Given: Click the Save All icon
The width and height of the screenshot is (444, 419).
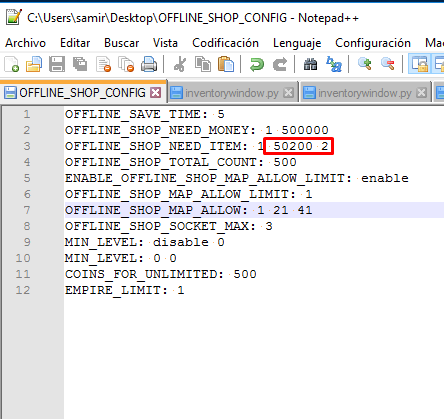Looking at the screenshot, I should (80, 64).
